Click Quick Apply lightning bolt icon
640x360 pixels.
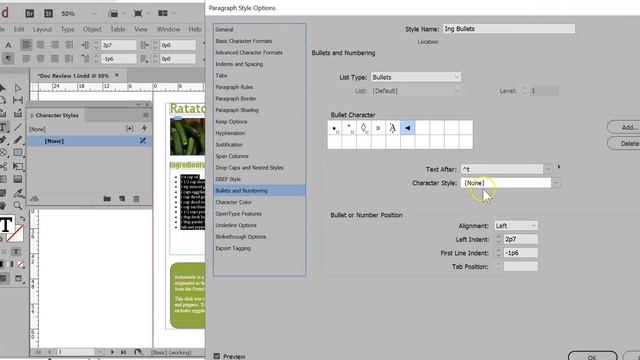(x=144, y=129)
